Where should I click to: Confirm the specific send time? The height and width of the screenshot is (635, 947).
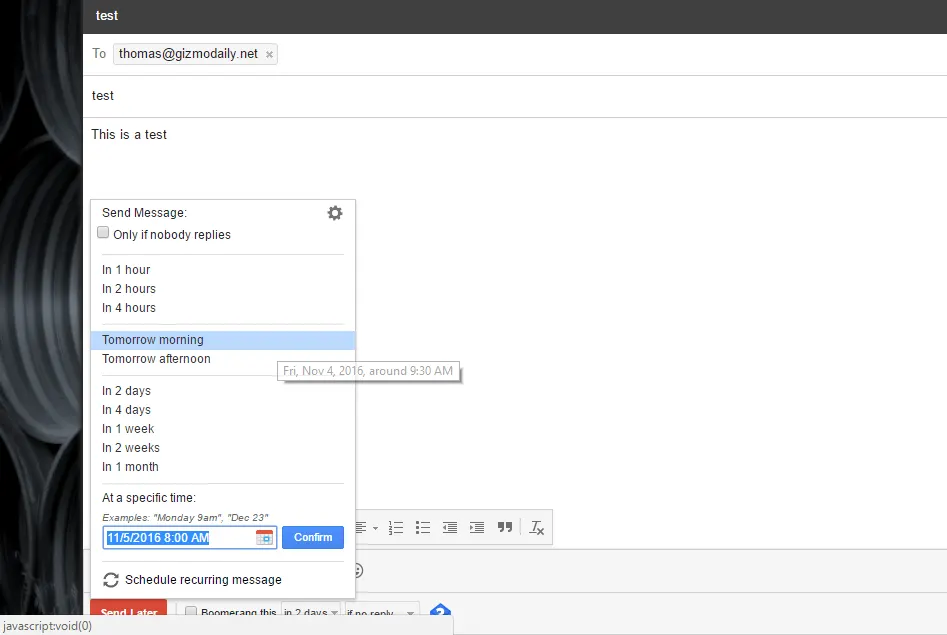pos(313,537)
